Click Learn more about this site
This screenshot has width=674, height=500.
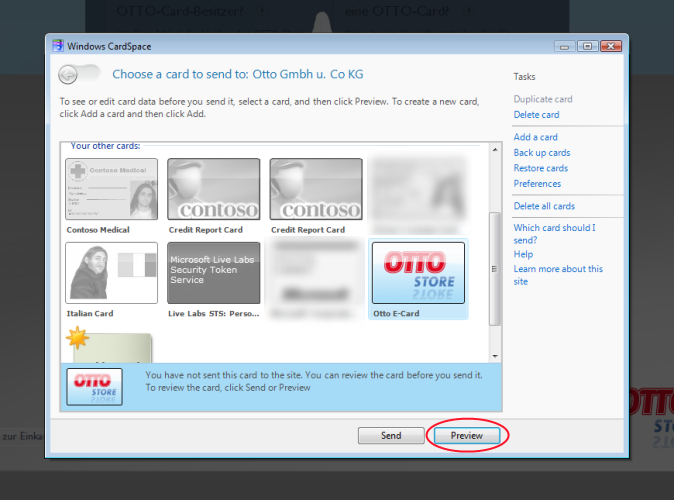[558, 275]
